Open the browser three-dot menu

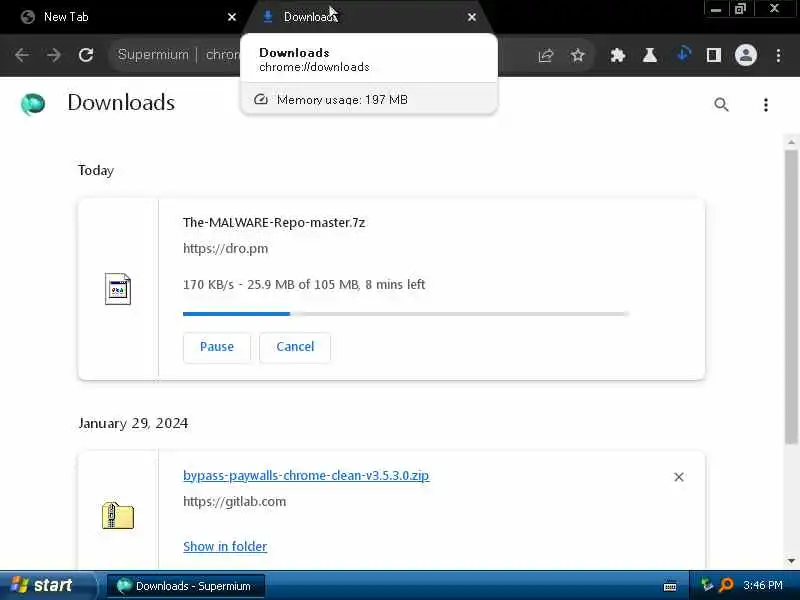(x=778, y=55)
